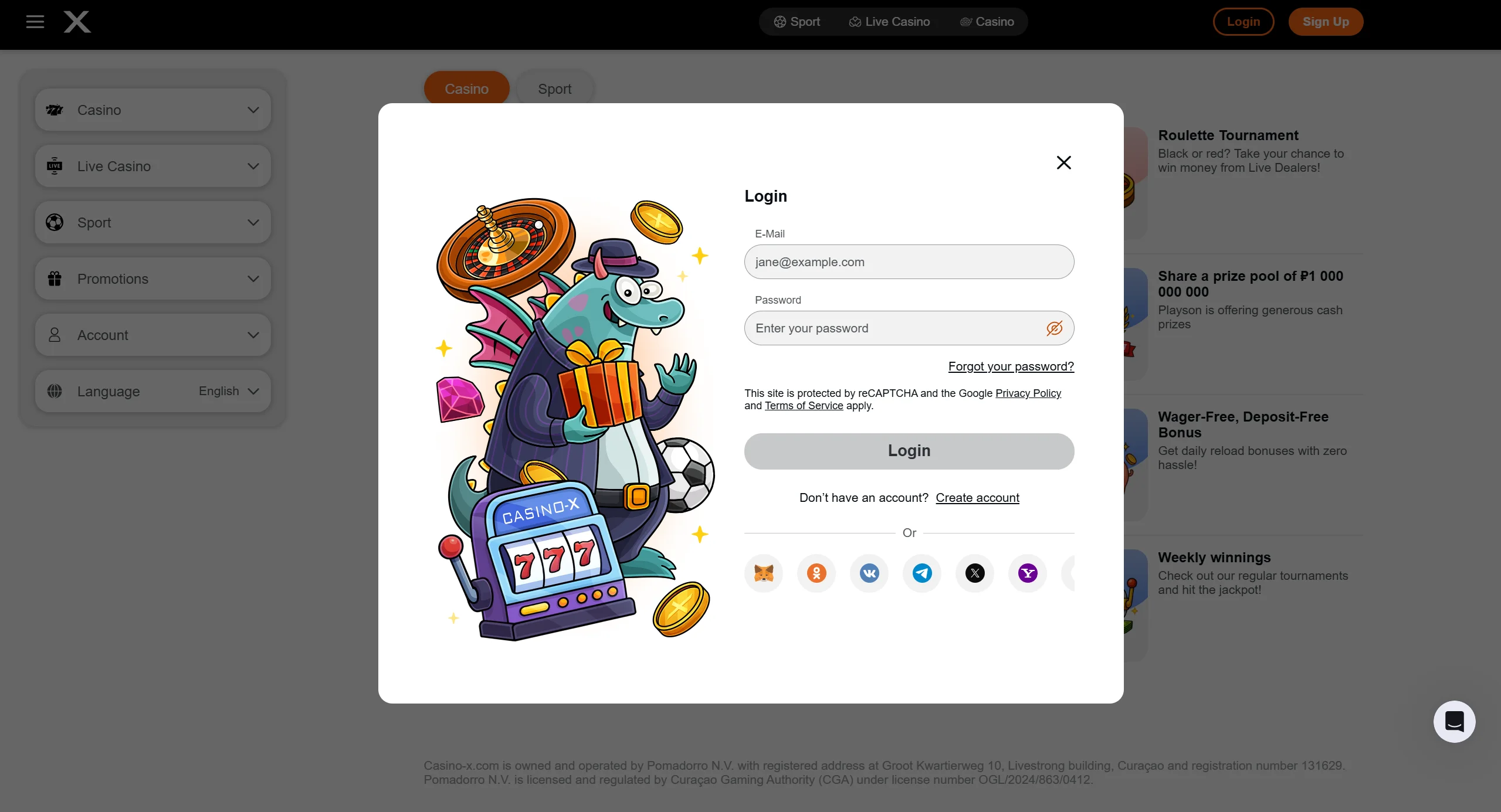Open the hamburger menu in the header
This screenshot has width=1501, height=812.
(x=35, y=22)
